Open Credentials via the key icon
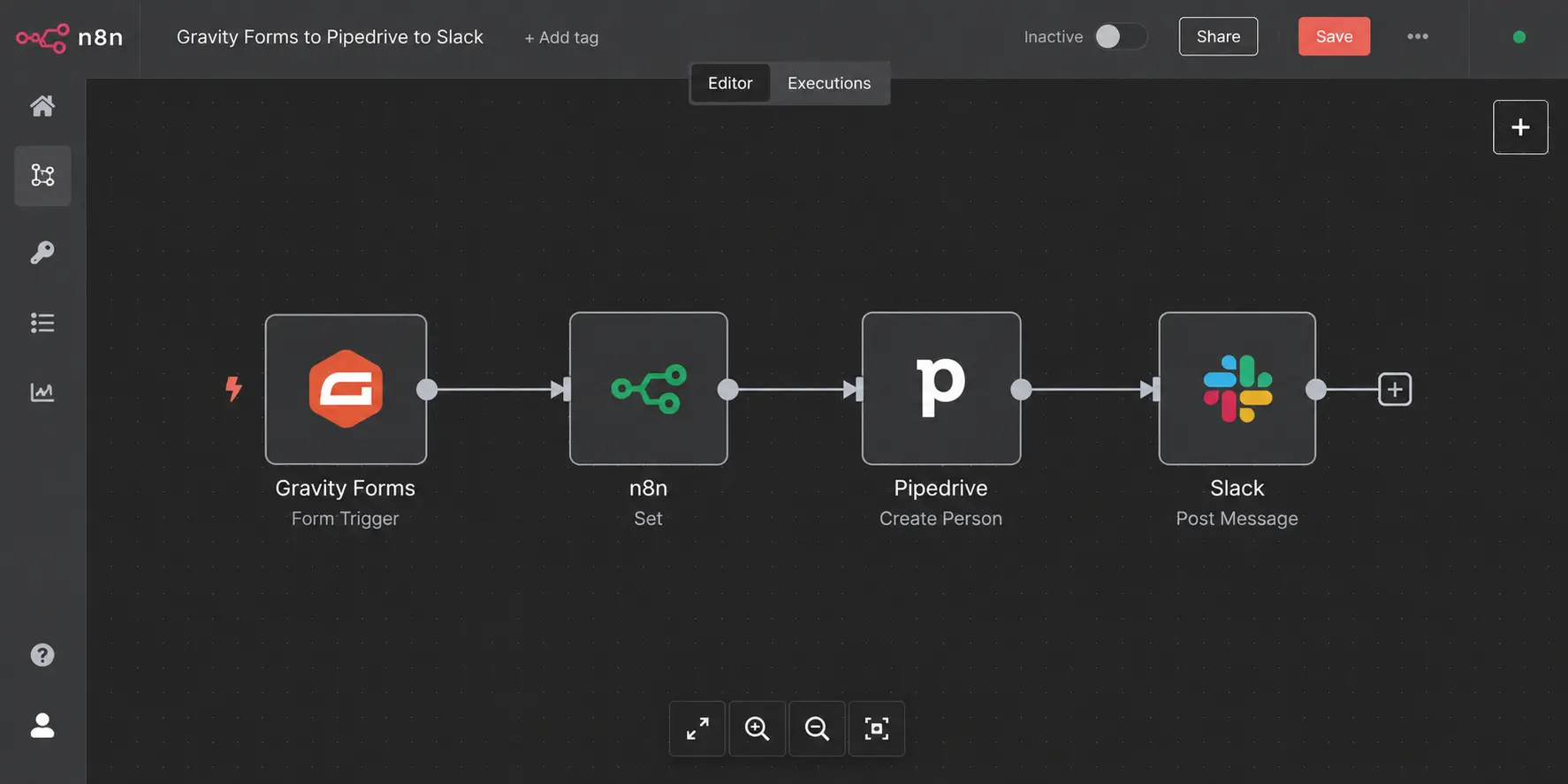This screenshot has width=1568, height=784. tap(42, 253)
